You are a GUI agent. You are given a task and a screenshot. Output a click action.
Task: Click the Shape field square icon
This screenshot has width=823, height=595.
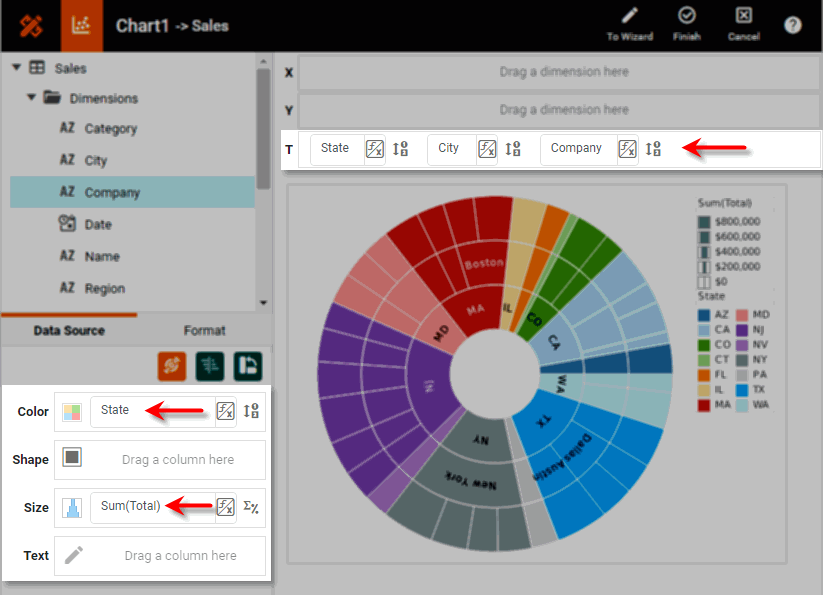72,459
